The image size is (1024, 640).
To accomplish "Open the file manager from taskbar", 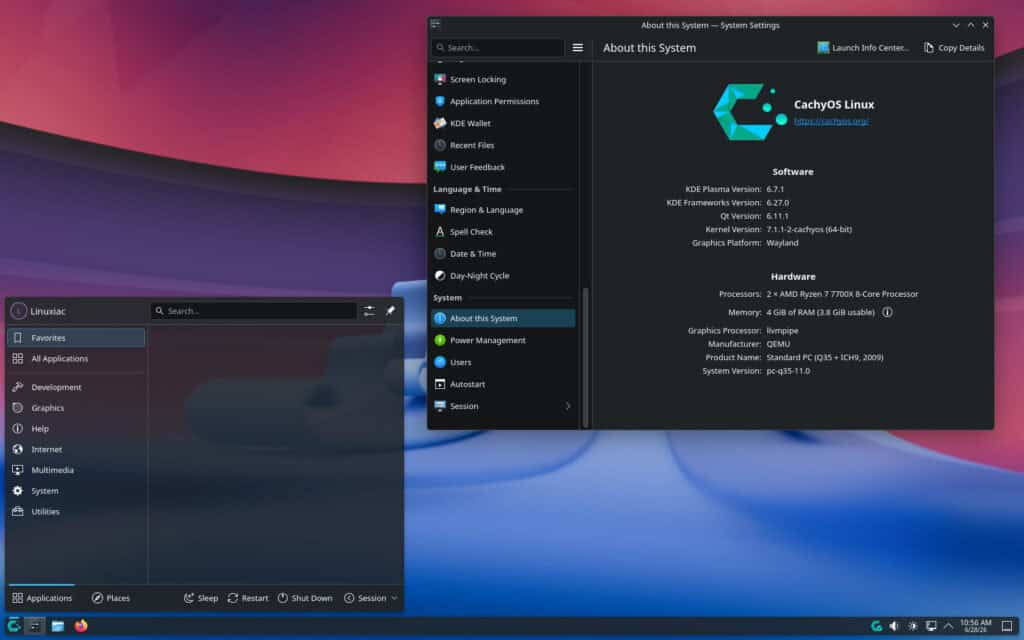I will (x=57, y=626).
